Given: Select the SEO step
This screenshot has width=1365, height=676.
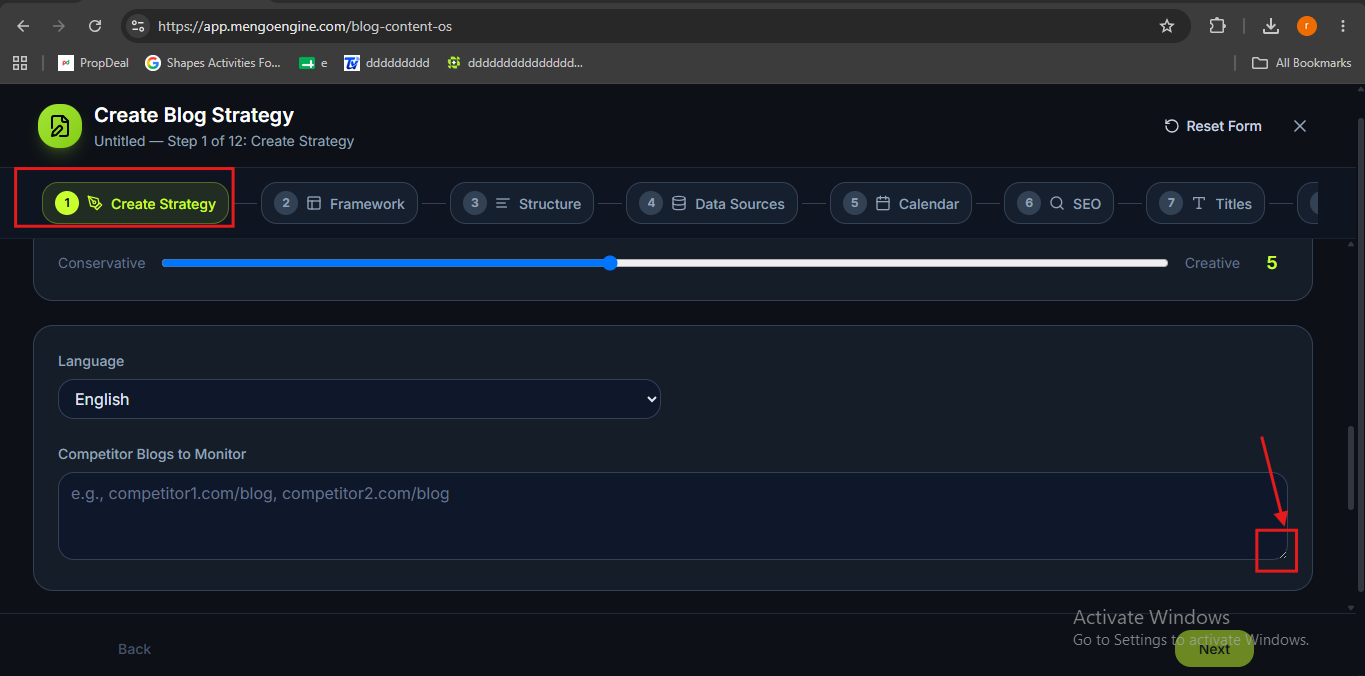Looking at the screenshot, I should point(1059,203).
